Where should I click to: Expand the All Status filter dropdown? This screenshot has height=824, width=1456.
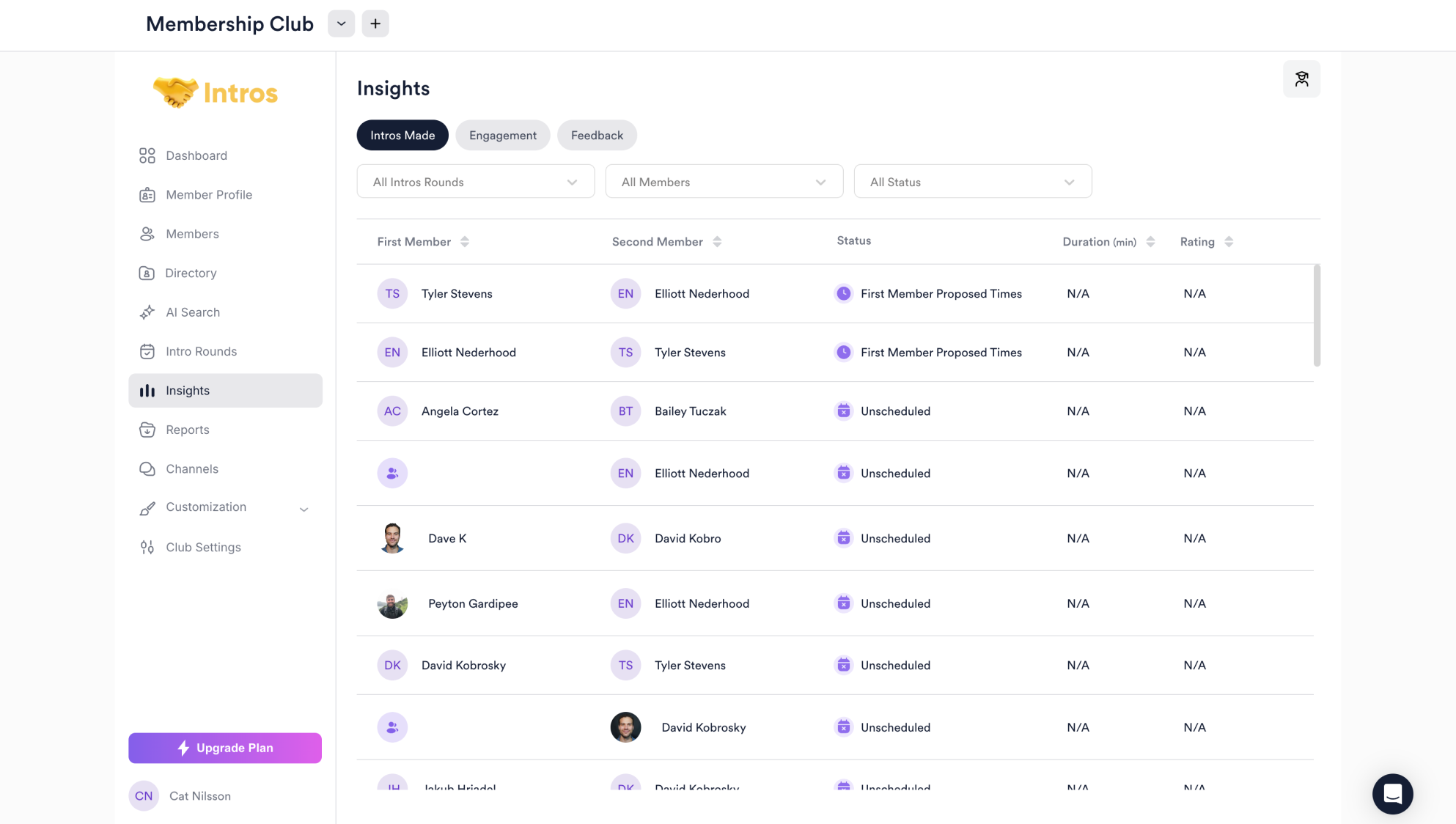(972, 182)
